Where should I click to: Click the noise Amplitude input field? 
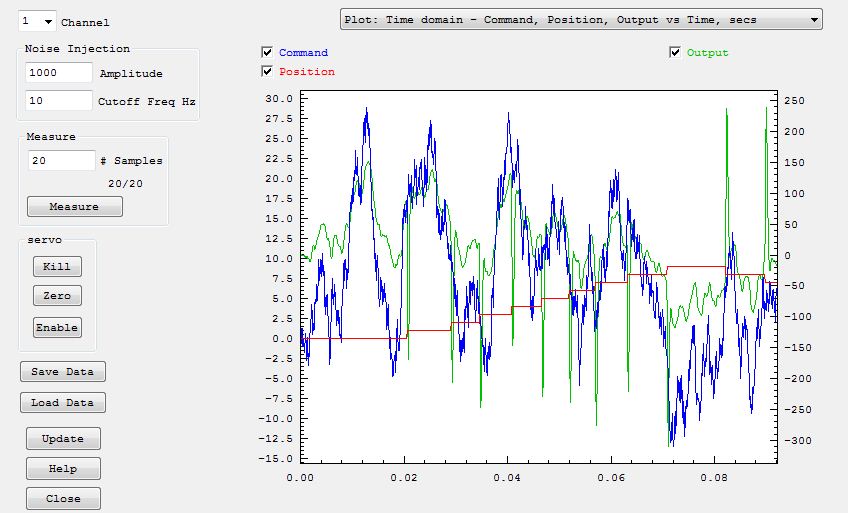(x=59, y=73)
